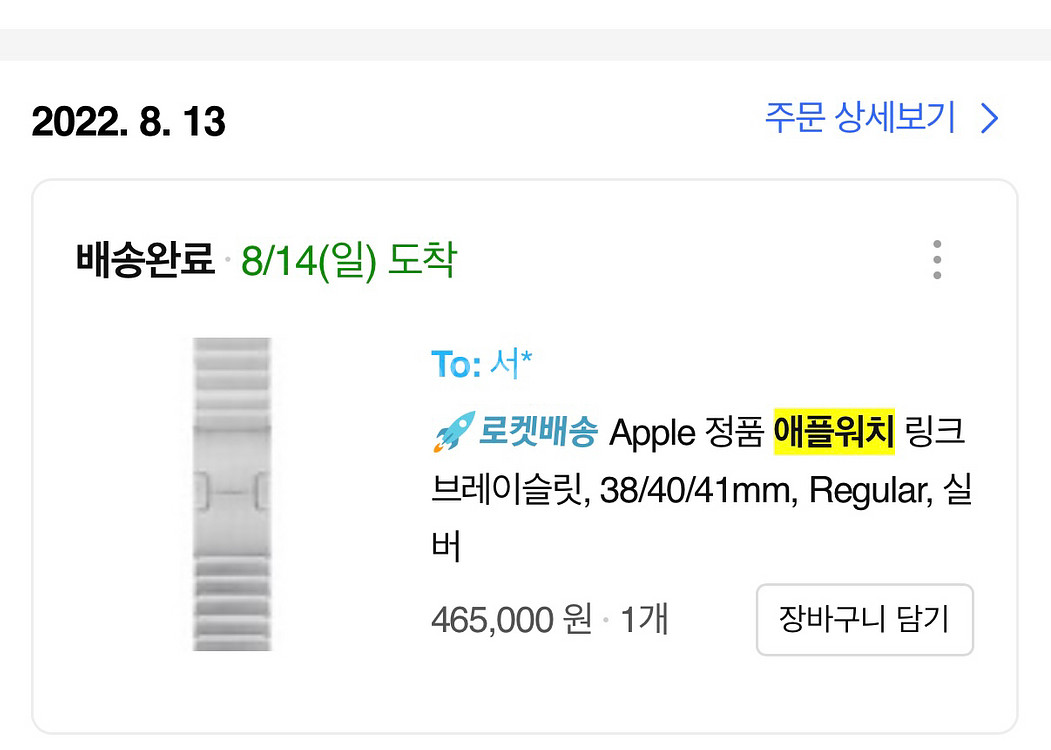Select the highlighted 애플워치 keyword

[834, 433]
